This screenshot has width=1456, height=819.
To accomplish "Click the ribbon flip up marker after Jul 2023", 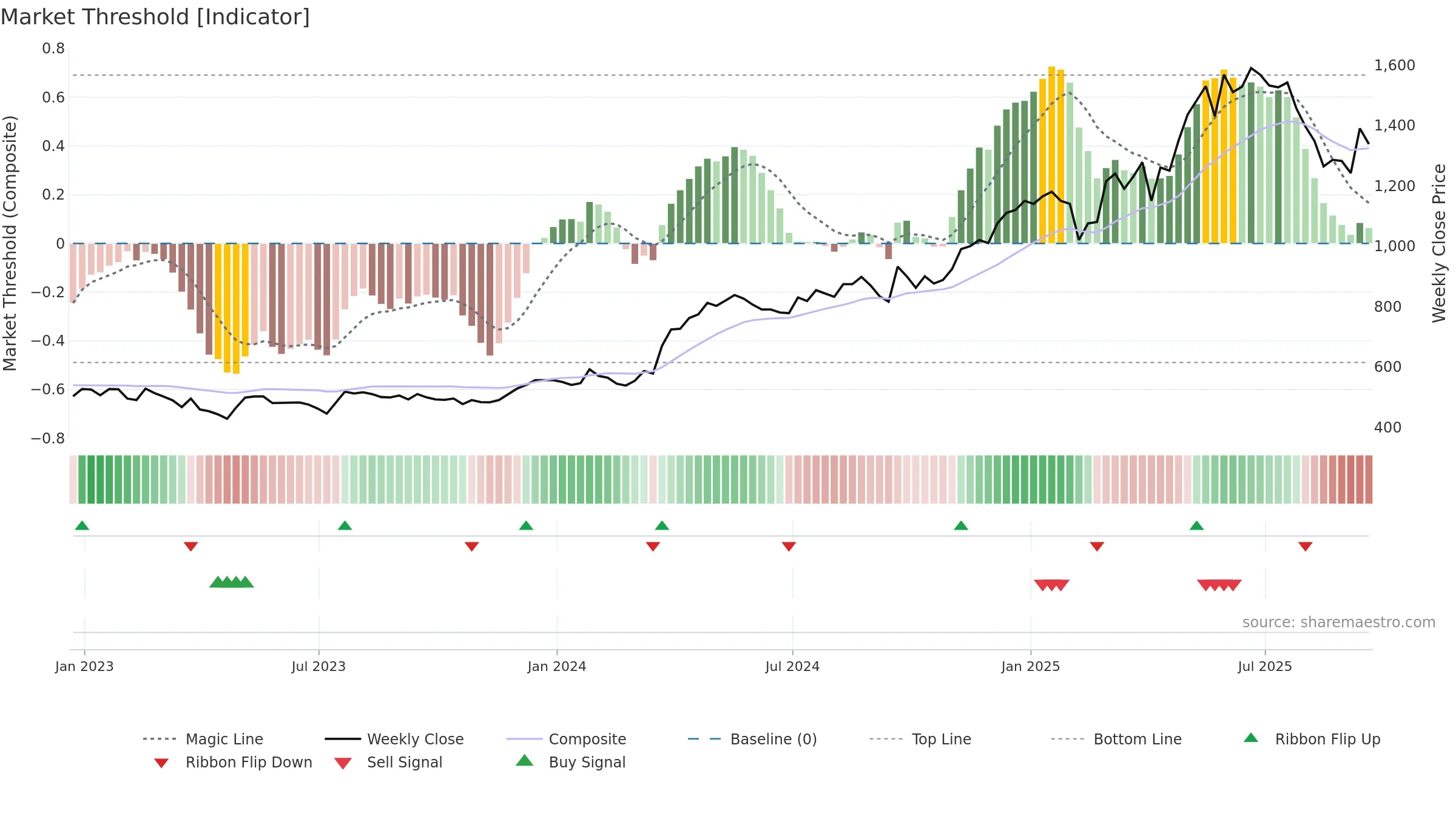I will click(345, 525).
